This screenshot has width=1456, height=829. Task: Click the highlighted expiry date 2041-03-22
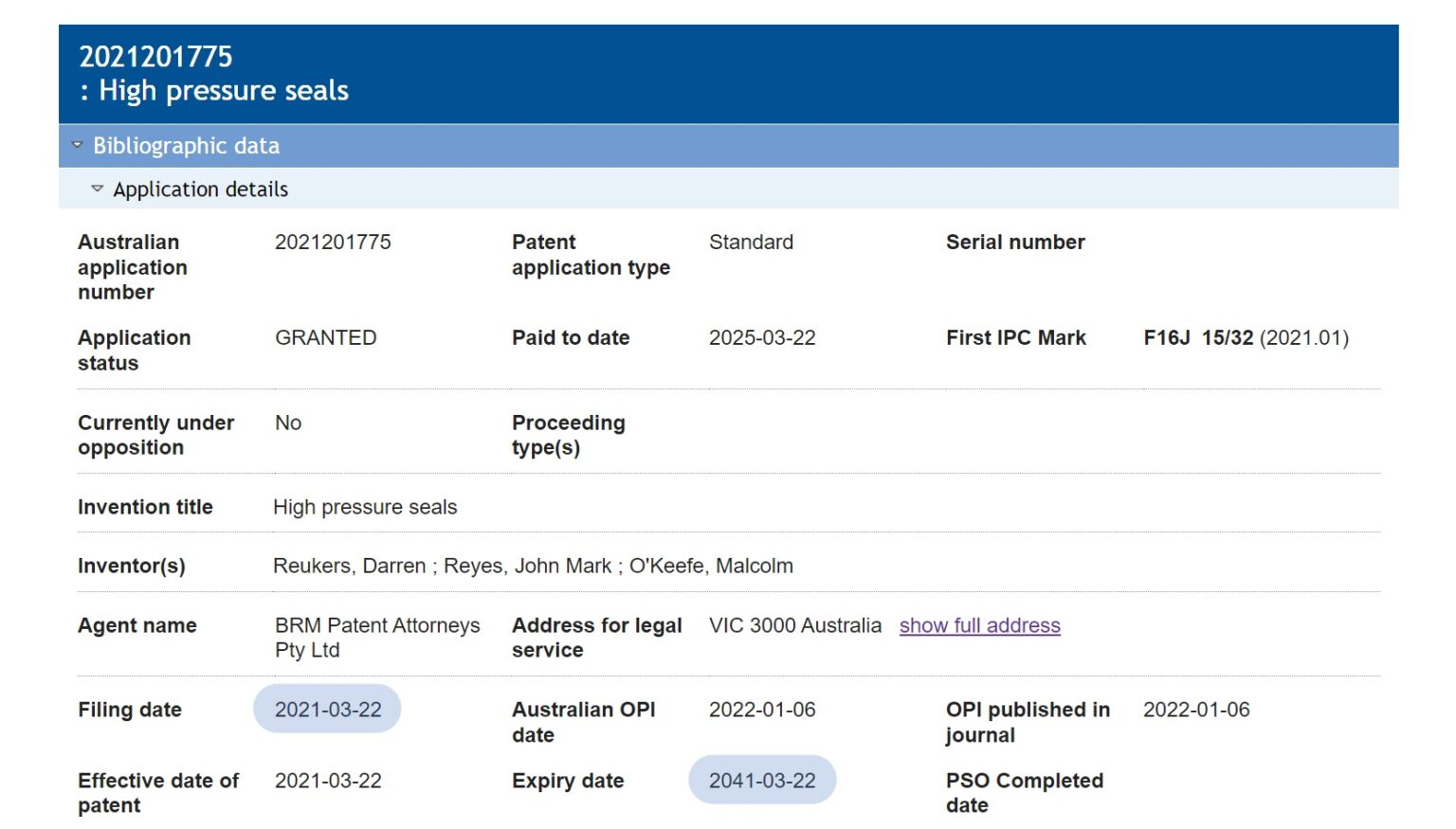click(x=762, y=780)
